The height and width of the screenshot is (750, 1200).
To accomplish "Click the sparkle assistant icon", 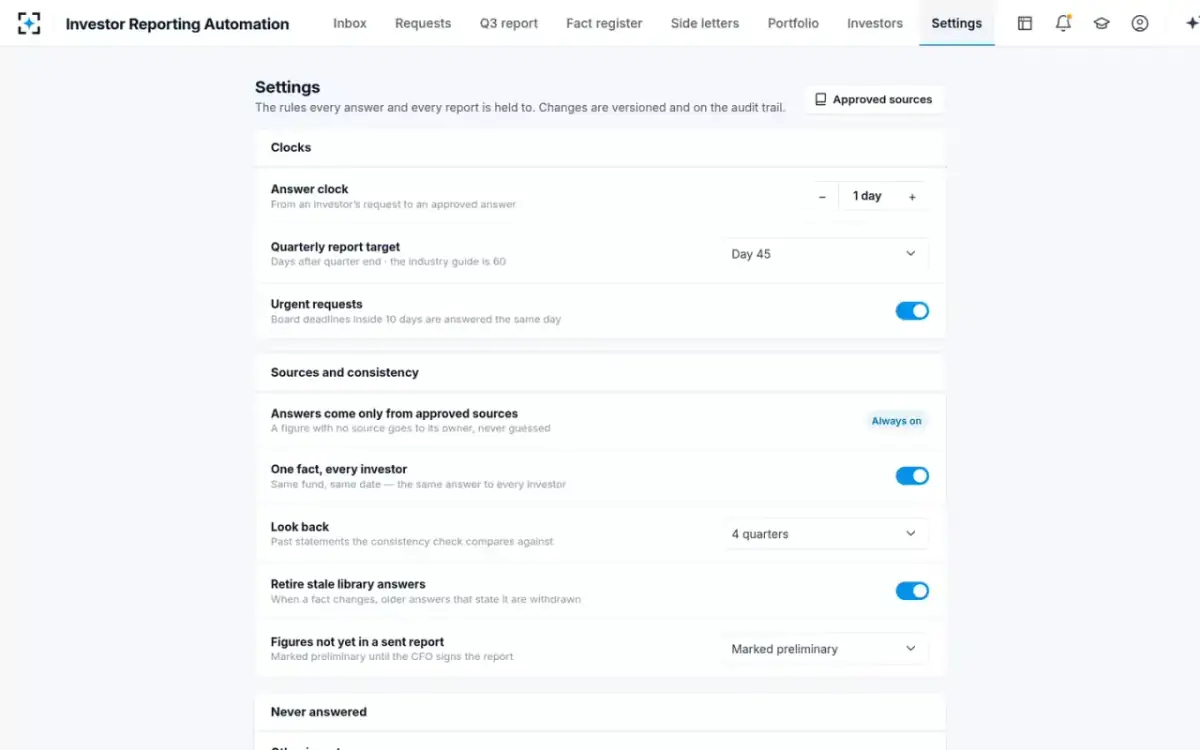I will point(1191,23).
